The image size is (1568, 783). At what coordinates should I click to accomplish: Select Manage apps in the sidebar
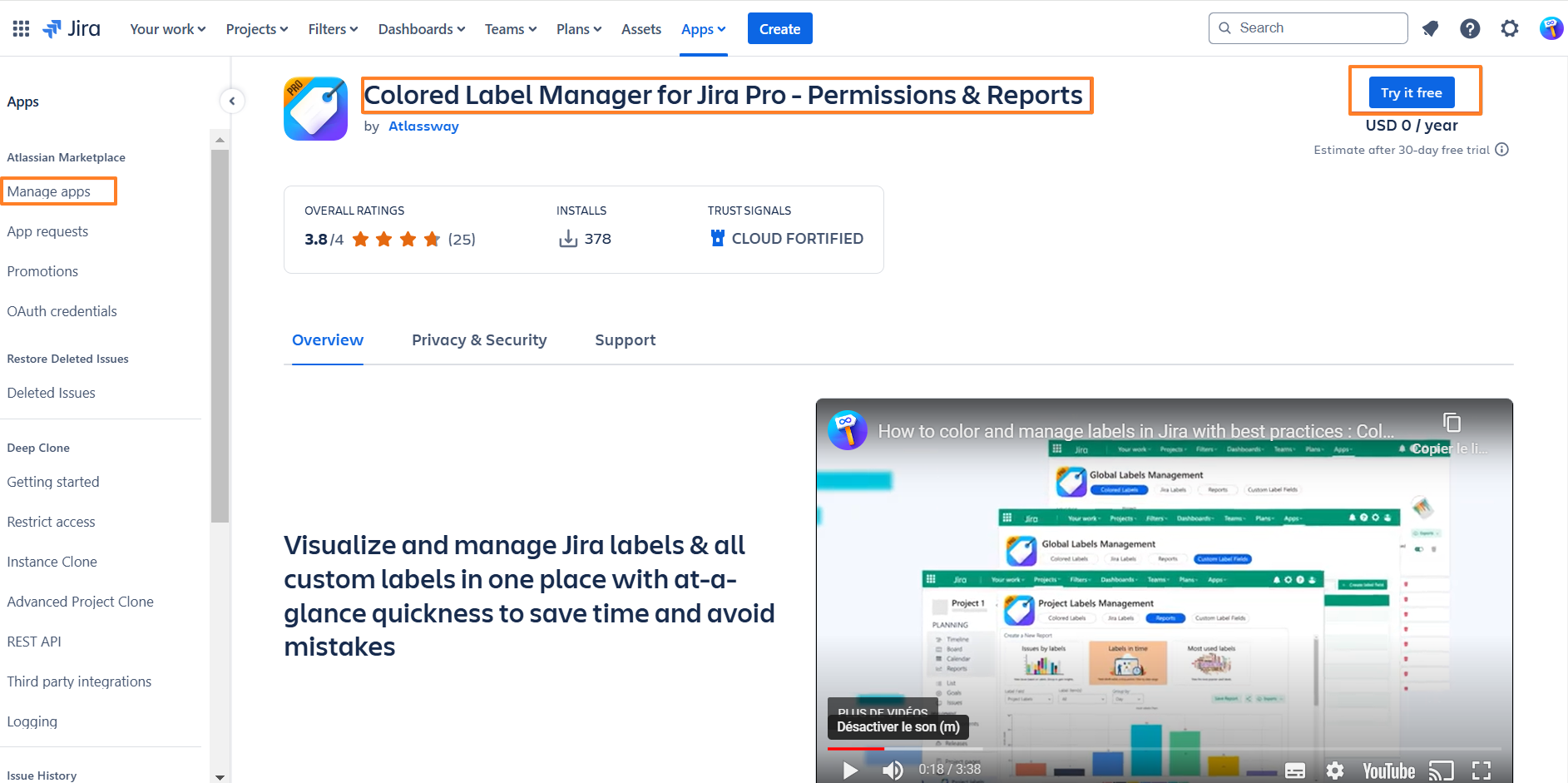pyautogui.click(x=49, y=191)
